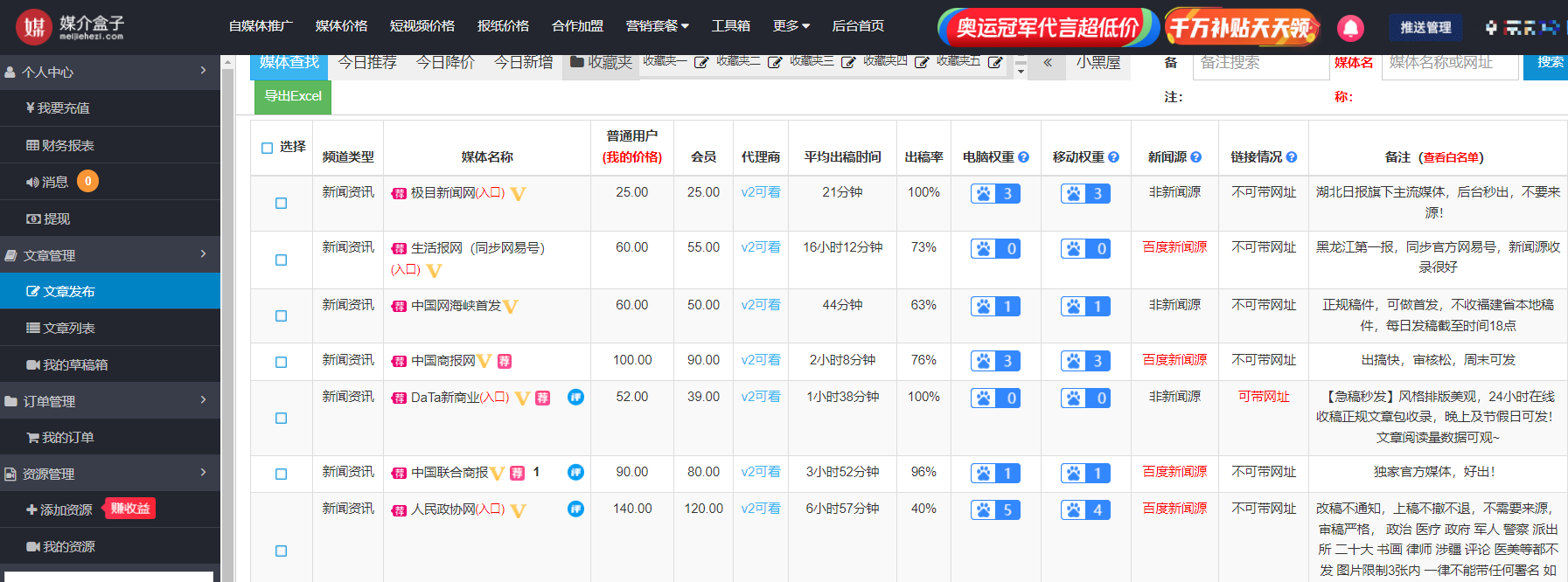Viewport: 1568px width, 582px height.
Task: Open the 营销套餐 dropdown menu
Action: [x=657, y=26]
